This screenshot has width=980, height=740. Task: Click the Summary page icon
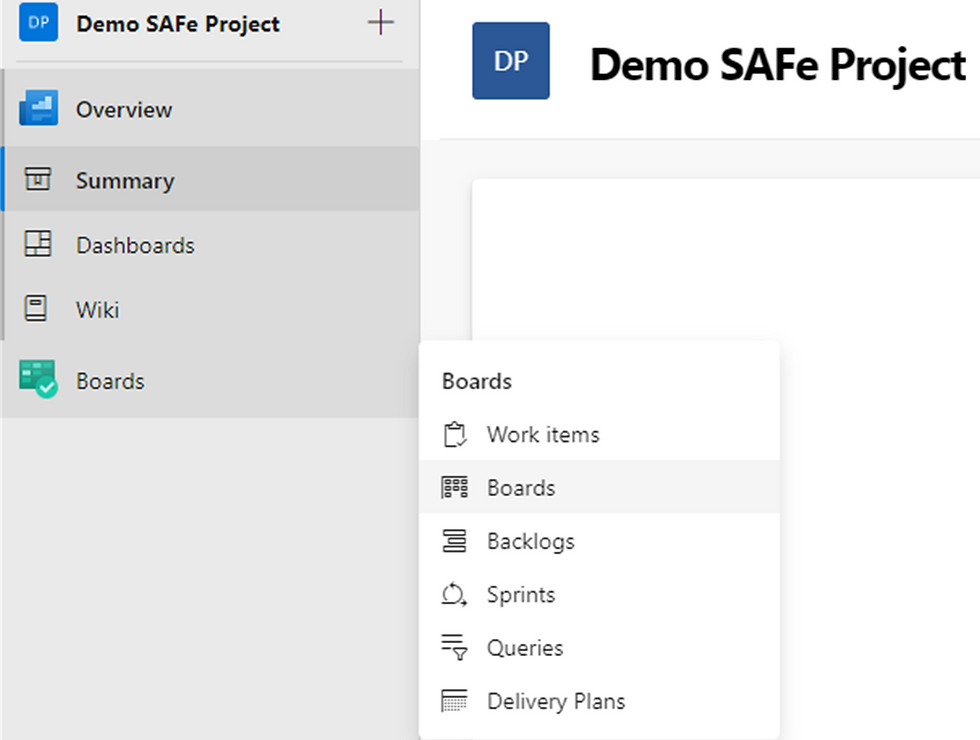pyautogui.click(x=38, y=179)
